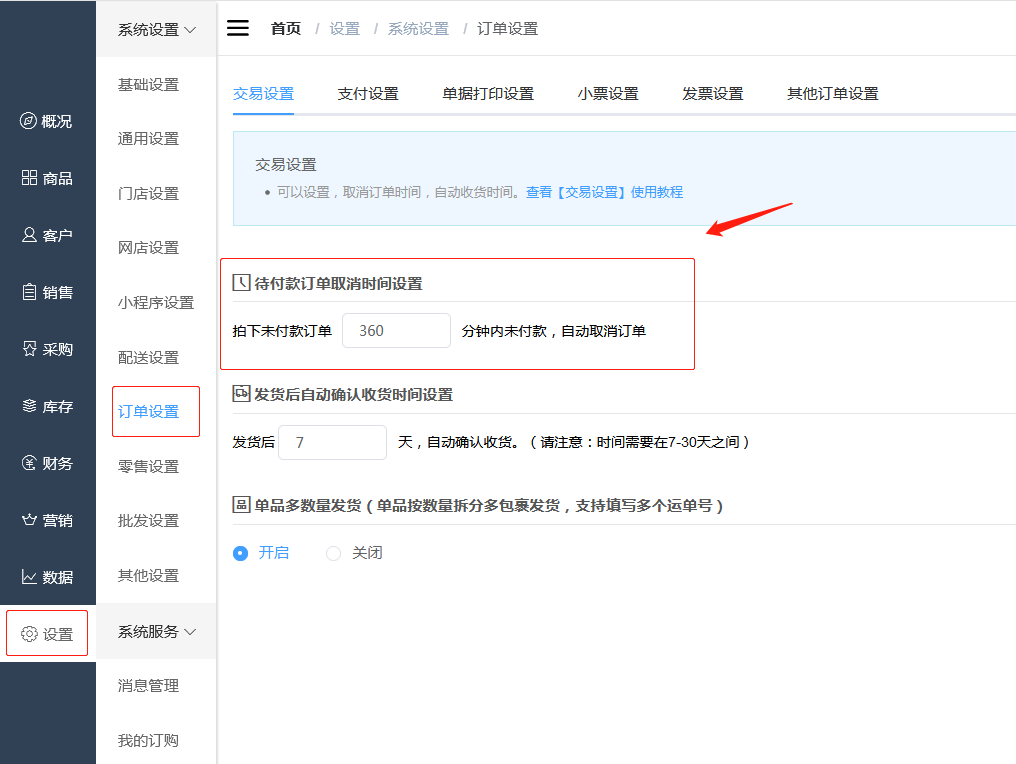Click truck icon beside 发货后自动确认收货时间设置
The image size is (1016, 764).
(x=241, y=393)
